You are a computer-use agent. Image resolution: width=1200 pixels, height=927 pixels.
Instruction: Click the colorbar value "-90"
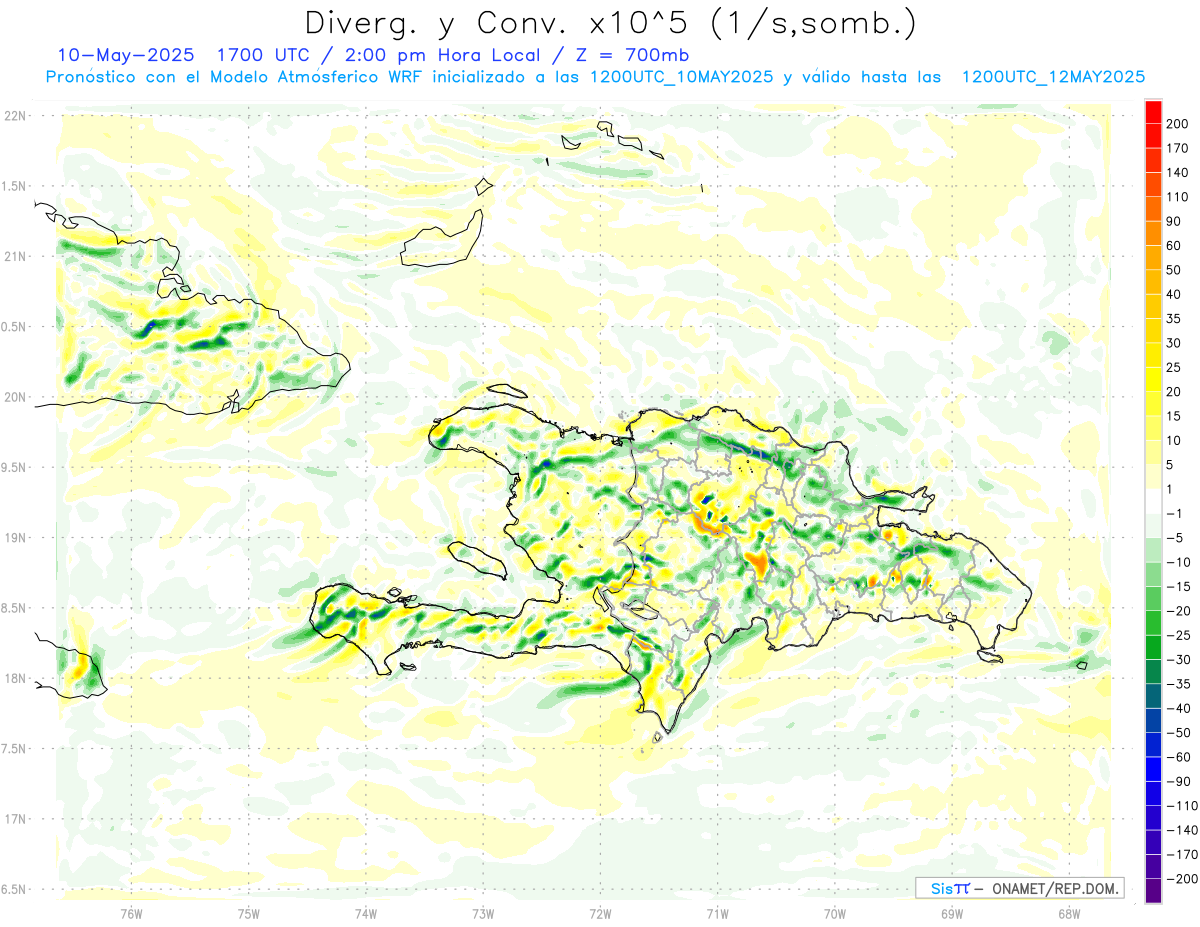click(1177, 783)
